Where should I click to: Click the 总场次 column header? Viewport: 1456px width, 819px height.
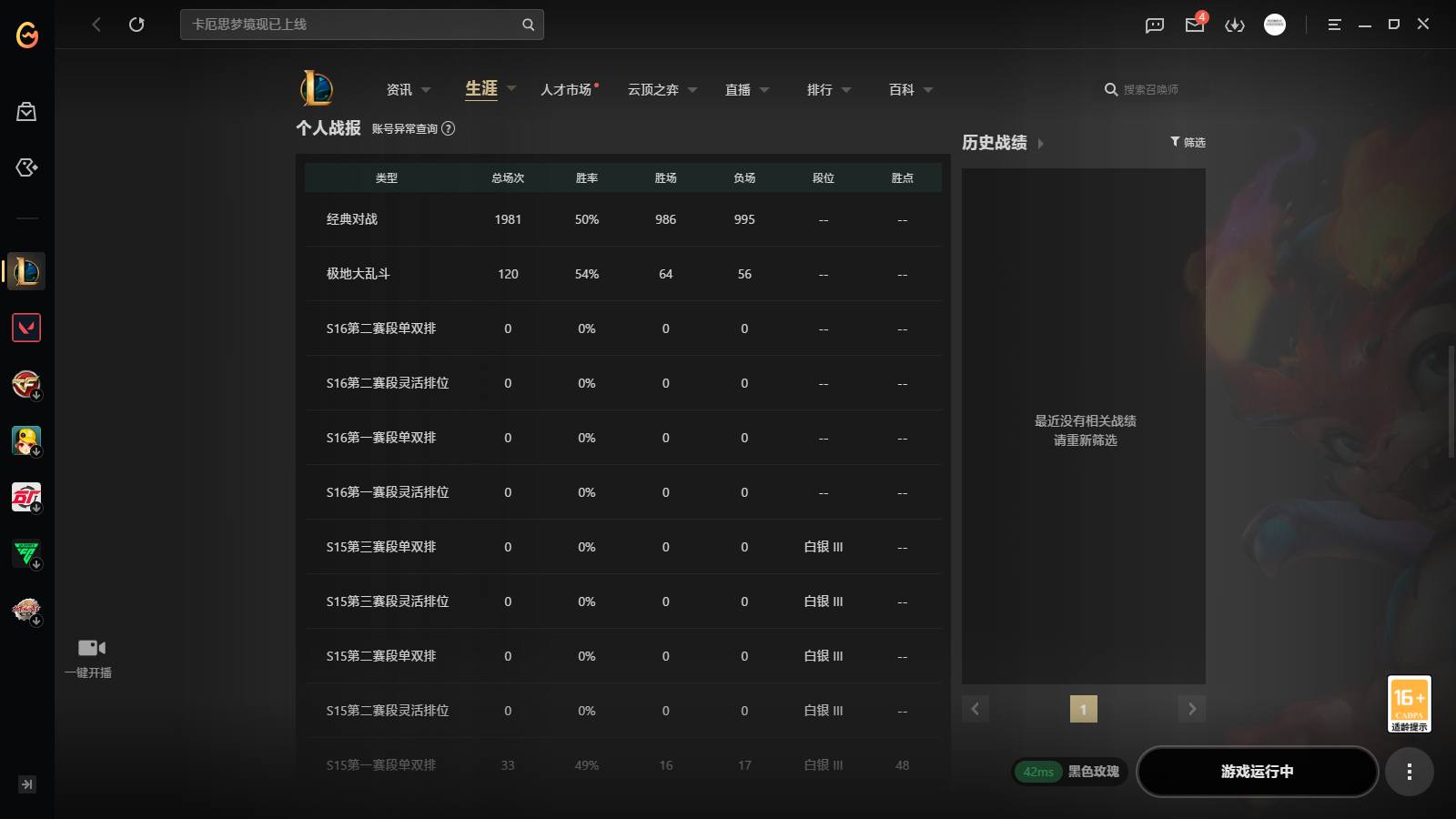508,178
